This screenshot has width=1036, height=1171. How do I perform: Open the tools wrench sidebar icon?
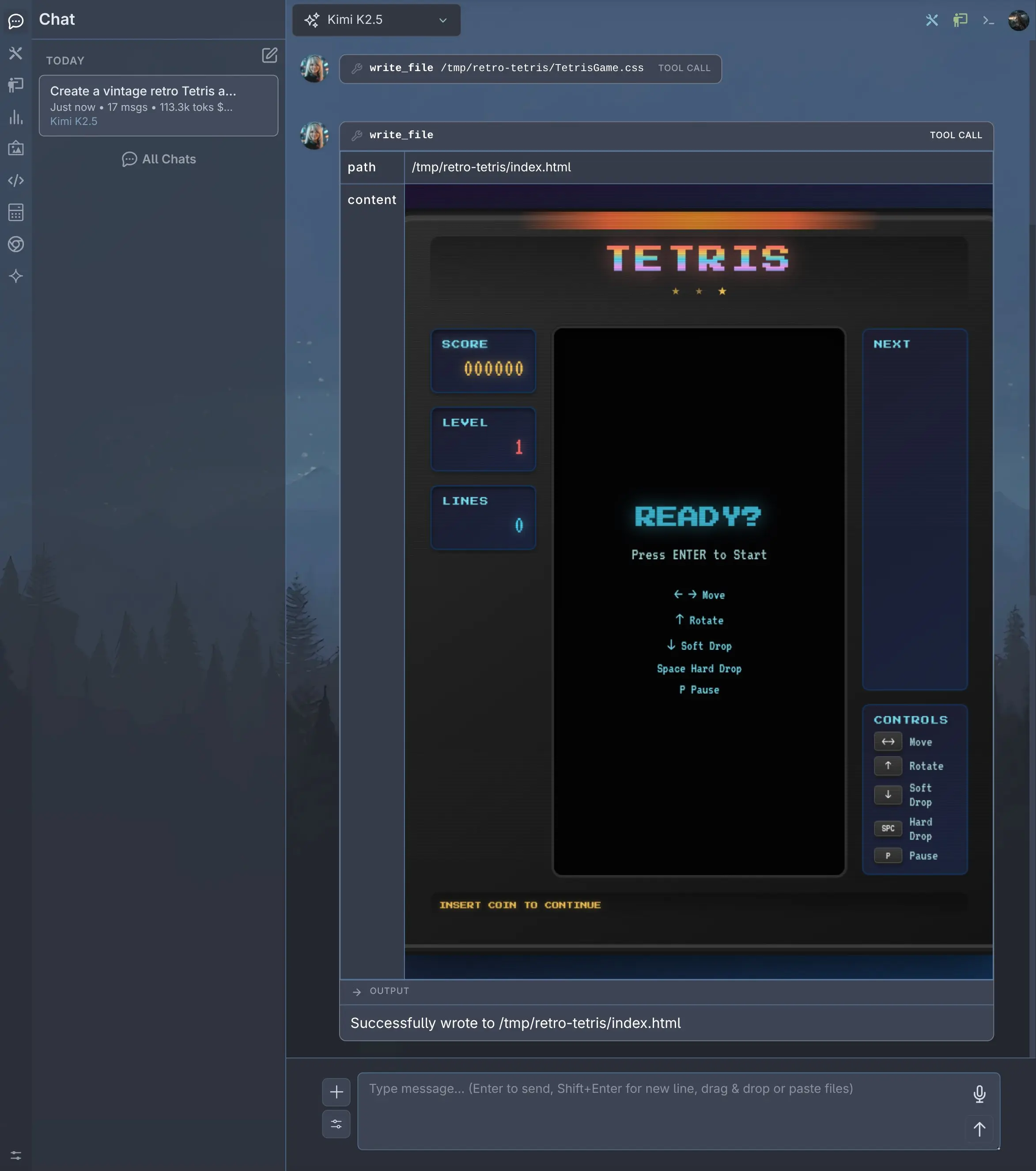(x=15, y=53)
